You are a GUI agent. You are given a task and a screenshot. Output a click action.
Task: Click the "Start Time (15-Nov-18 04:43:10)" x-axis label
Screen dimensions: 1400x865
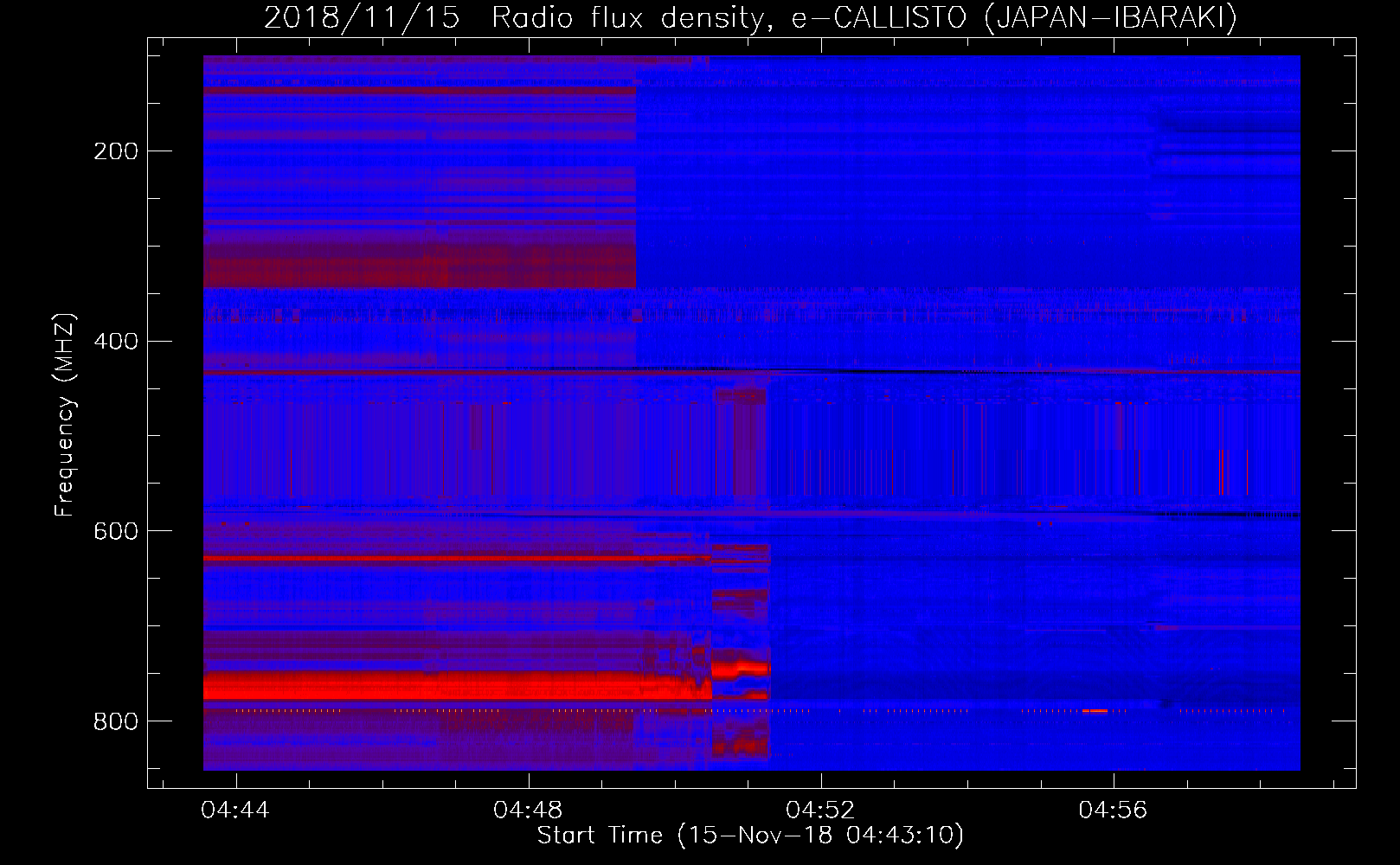(750, 836)
